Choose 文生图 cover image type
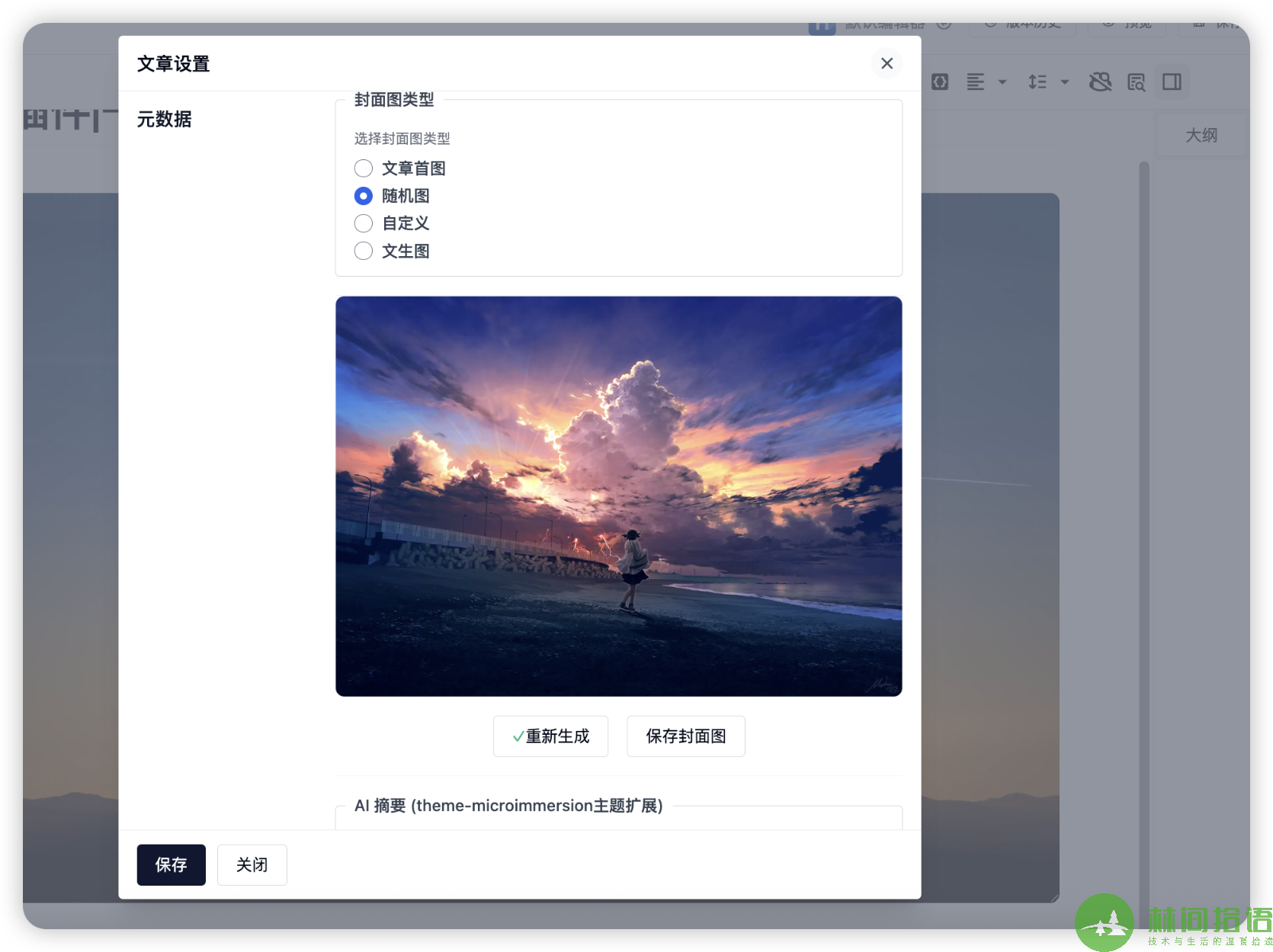Viewport: 1273px width, 952px height. pos(364,251)
